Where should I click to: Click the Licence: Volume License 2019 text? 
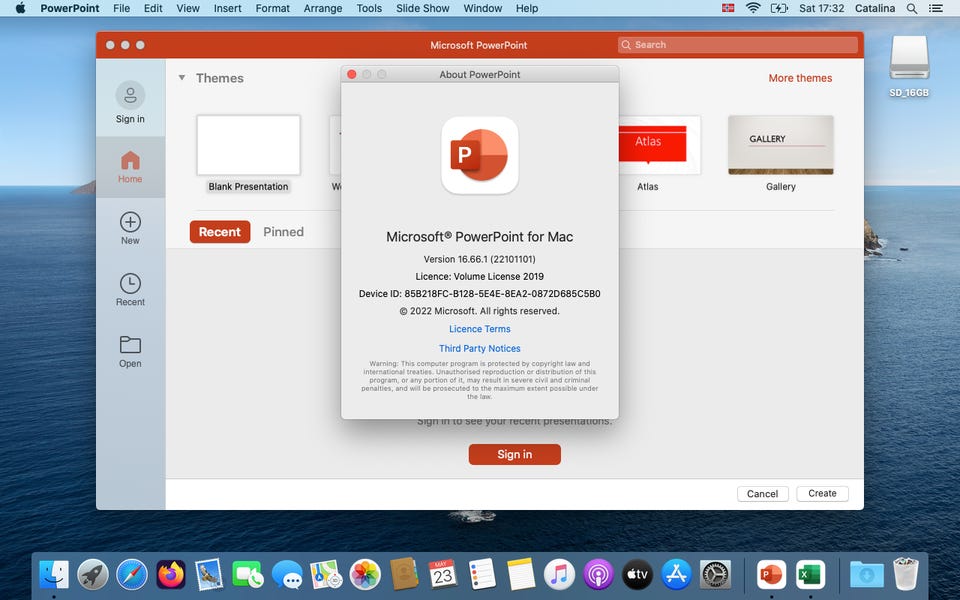(x=479, y=276)
